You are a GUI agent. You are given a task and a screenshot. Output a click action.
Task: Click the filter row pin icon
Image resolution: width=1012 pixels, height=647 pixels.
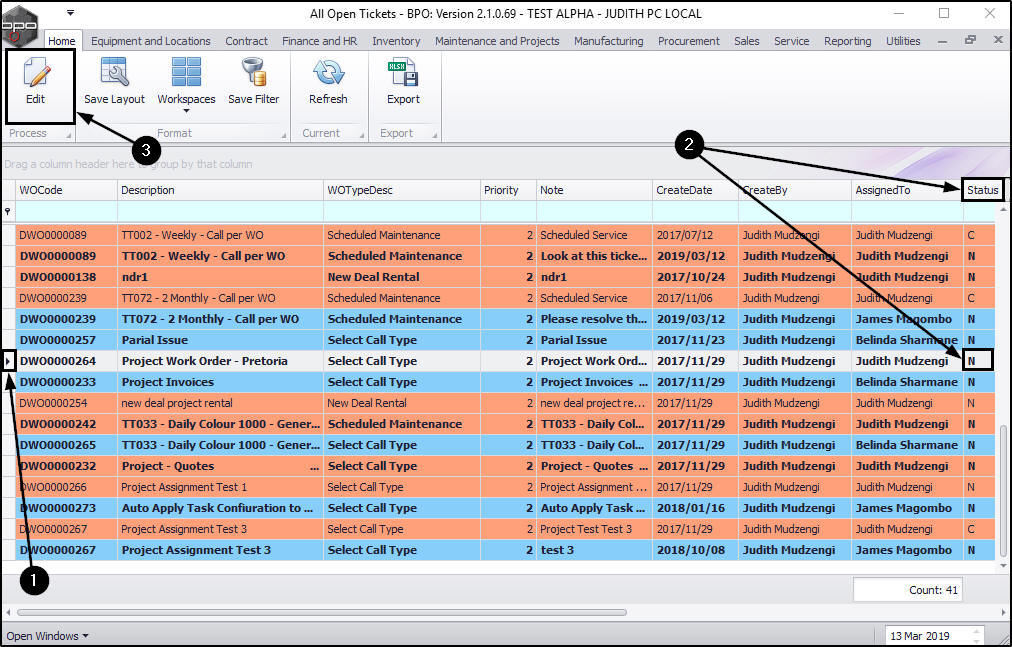pos(8,211)
